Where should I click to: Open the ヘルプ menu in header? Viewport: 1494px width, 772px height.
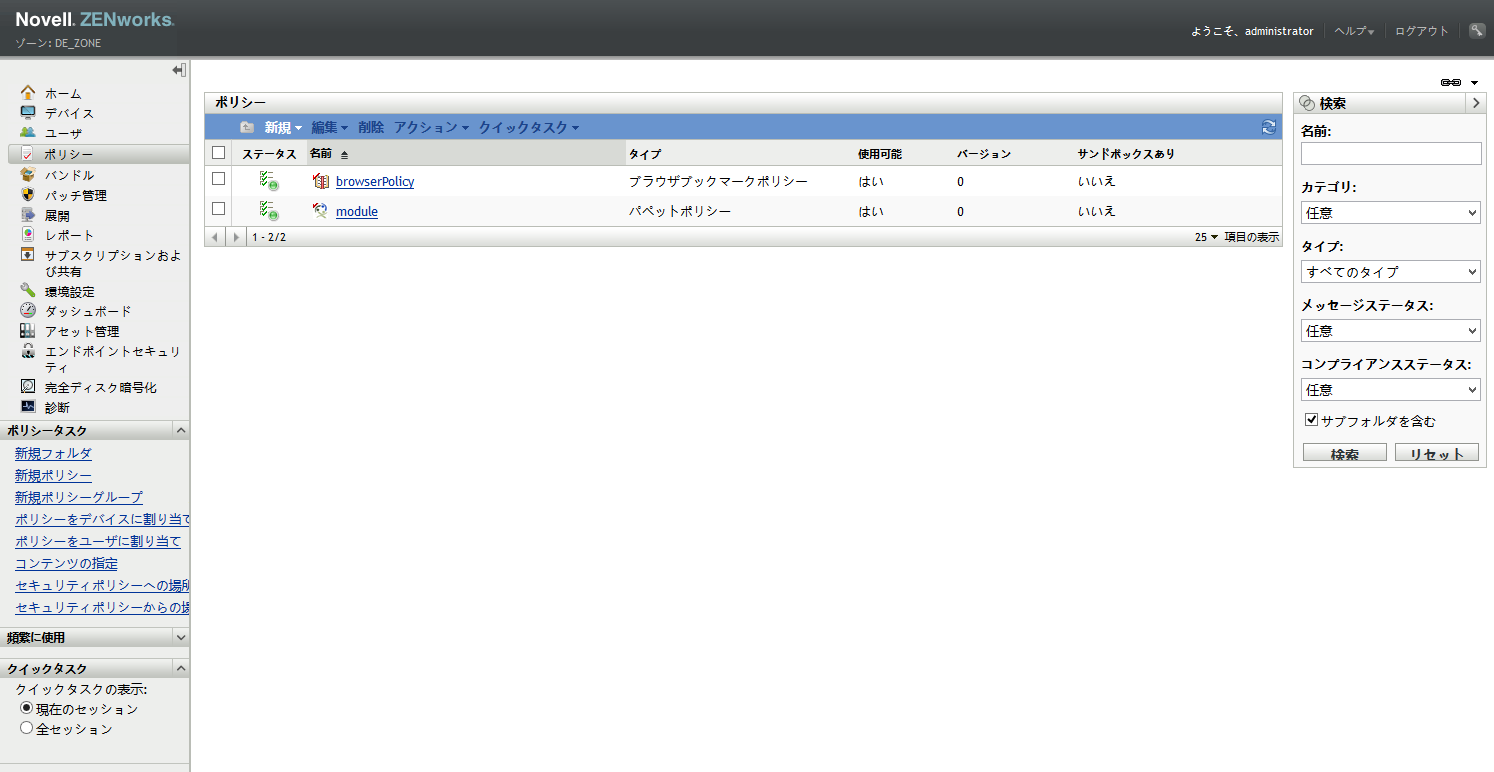point(1354,31)
